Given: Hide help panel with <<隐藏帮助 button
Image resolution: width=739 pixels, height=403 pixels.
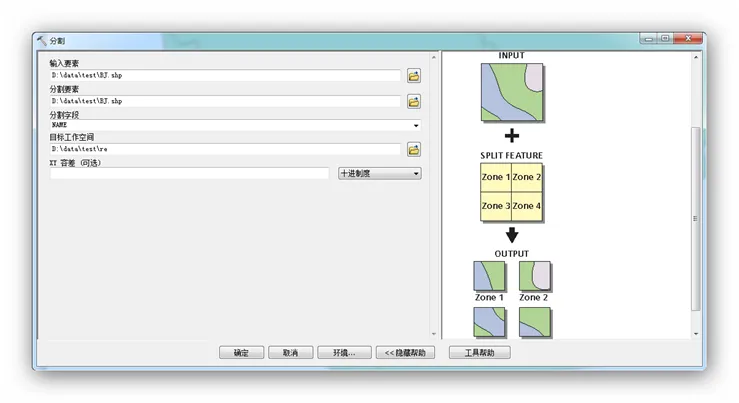Looking at the screenshot, I should [405, 353].
